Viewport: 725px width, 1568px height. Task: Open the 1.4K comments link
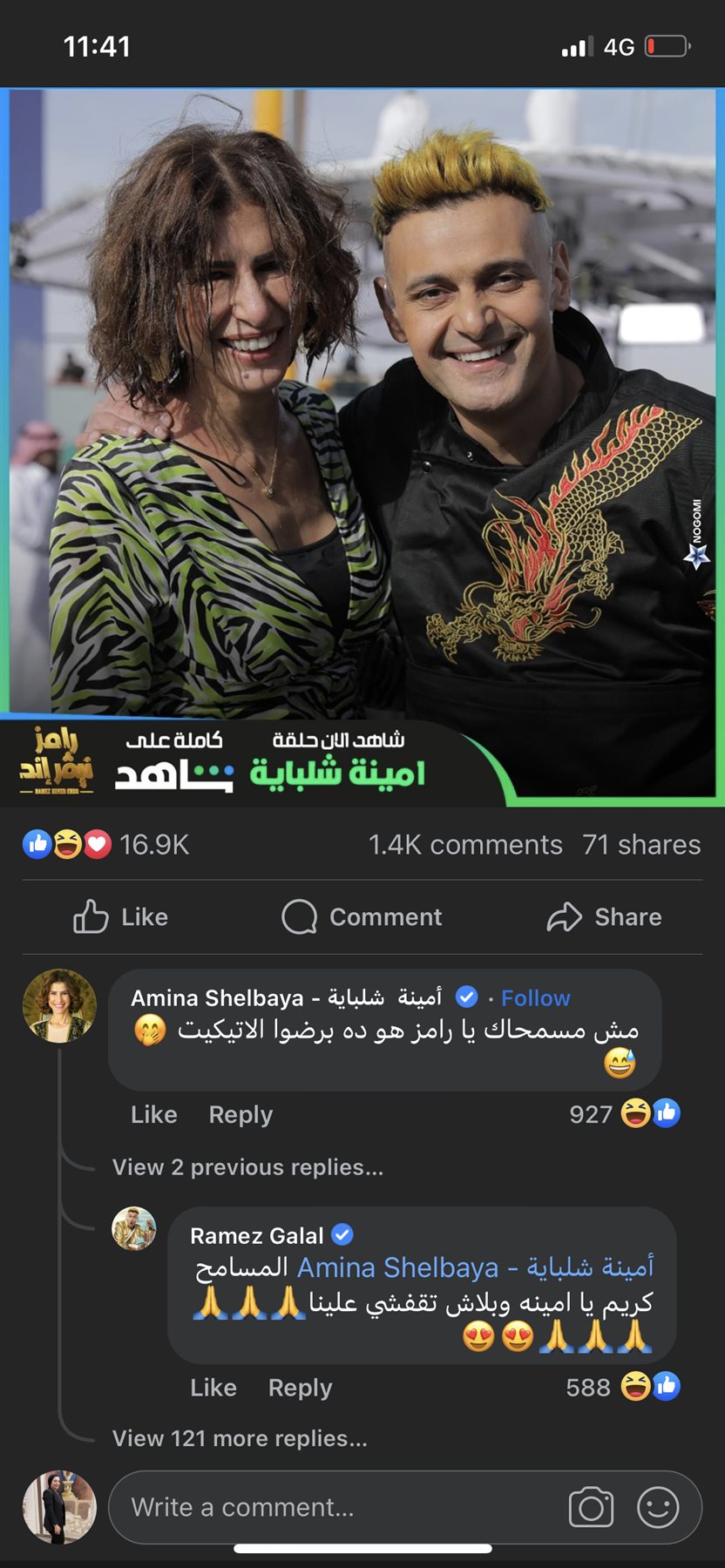465,844
